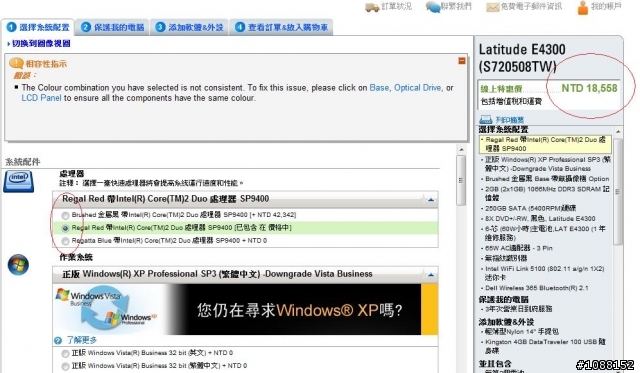
Task: Collapse the processor section arrow
Action: pos(431,200)
